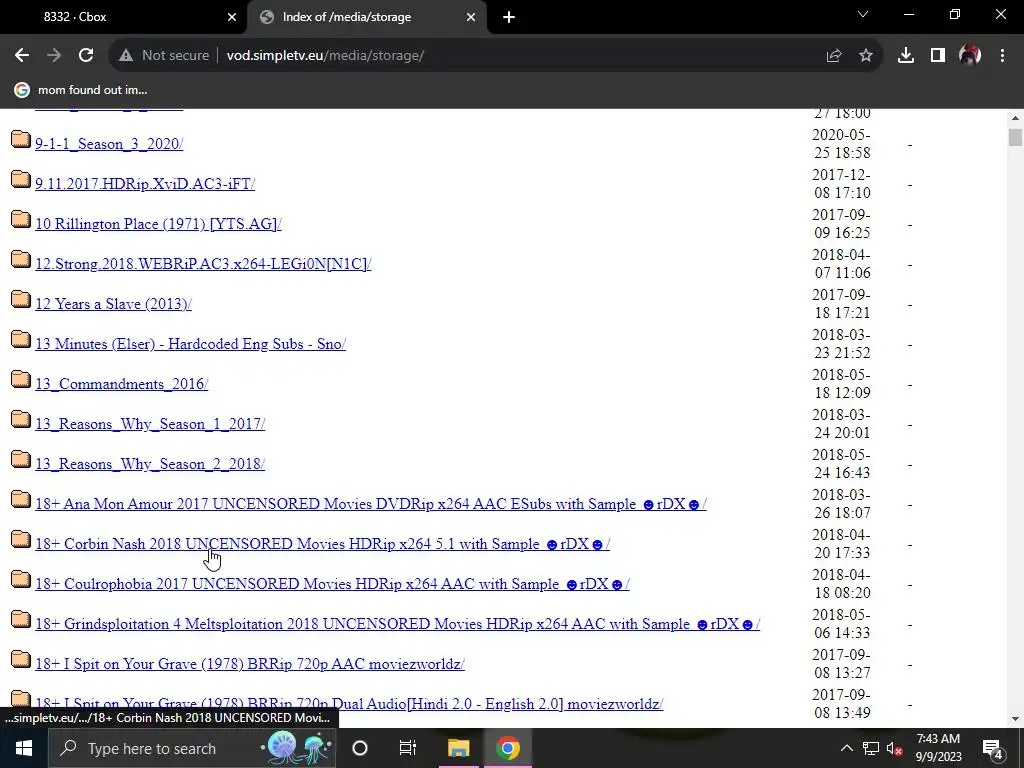Click folder icon beside Coulrophobia 2017

coord(21,579)
